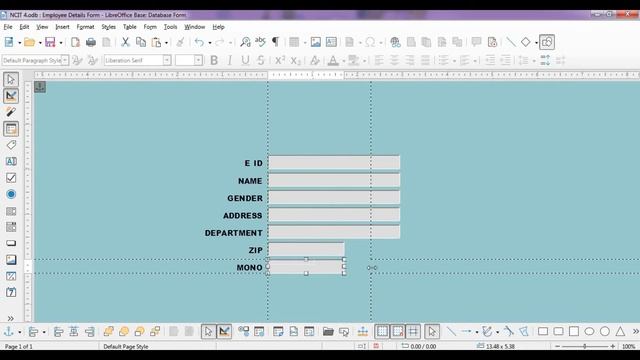Open the Edit menu
The width and height of the screenshot is (640, 360).
coord(24,27)
